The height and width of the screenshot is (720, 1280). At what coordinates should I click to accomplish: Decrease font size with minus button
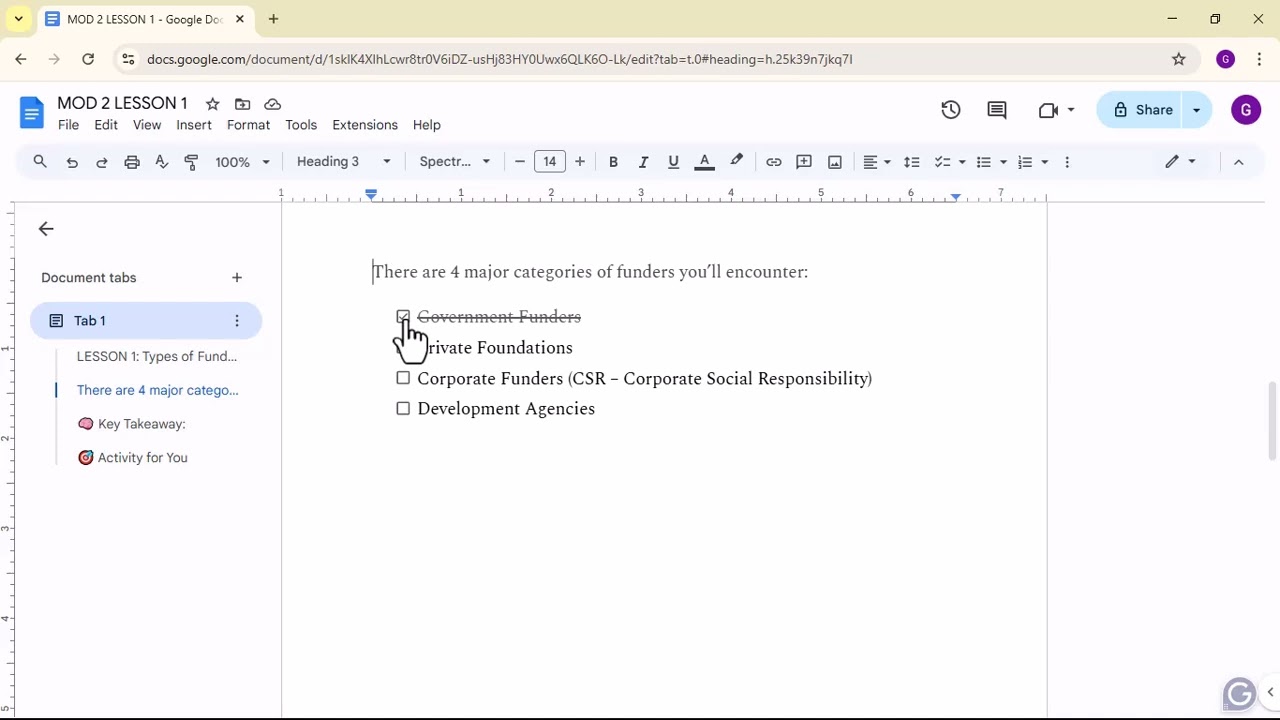tap(520, 162)
